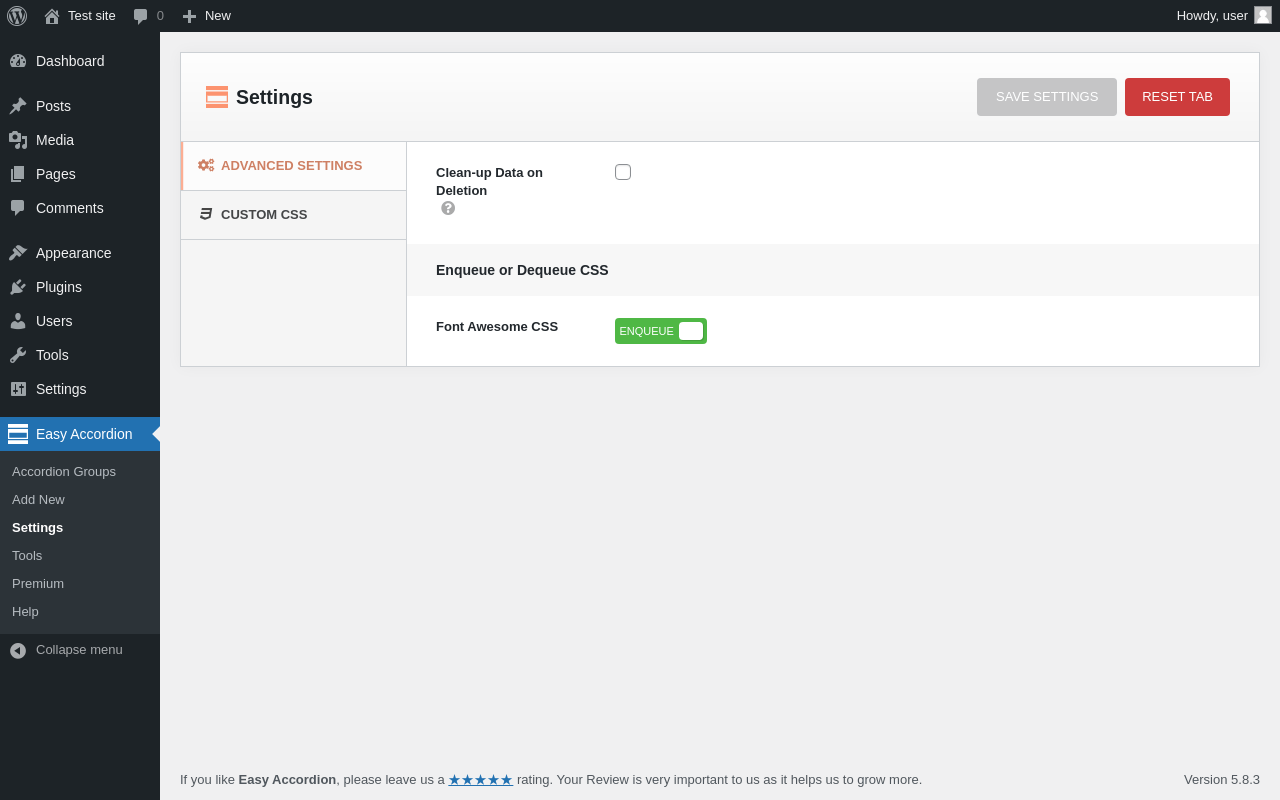The width and height of the screenshot is (1280, 800).
Task: Click the Dashboard gauge icon
Action: click(x=18, y=61)
